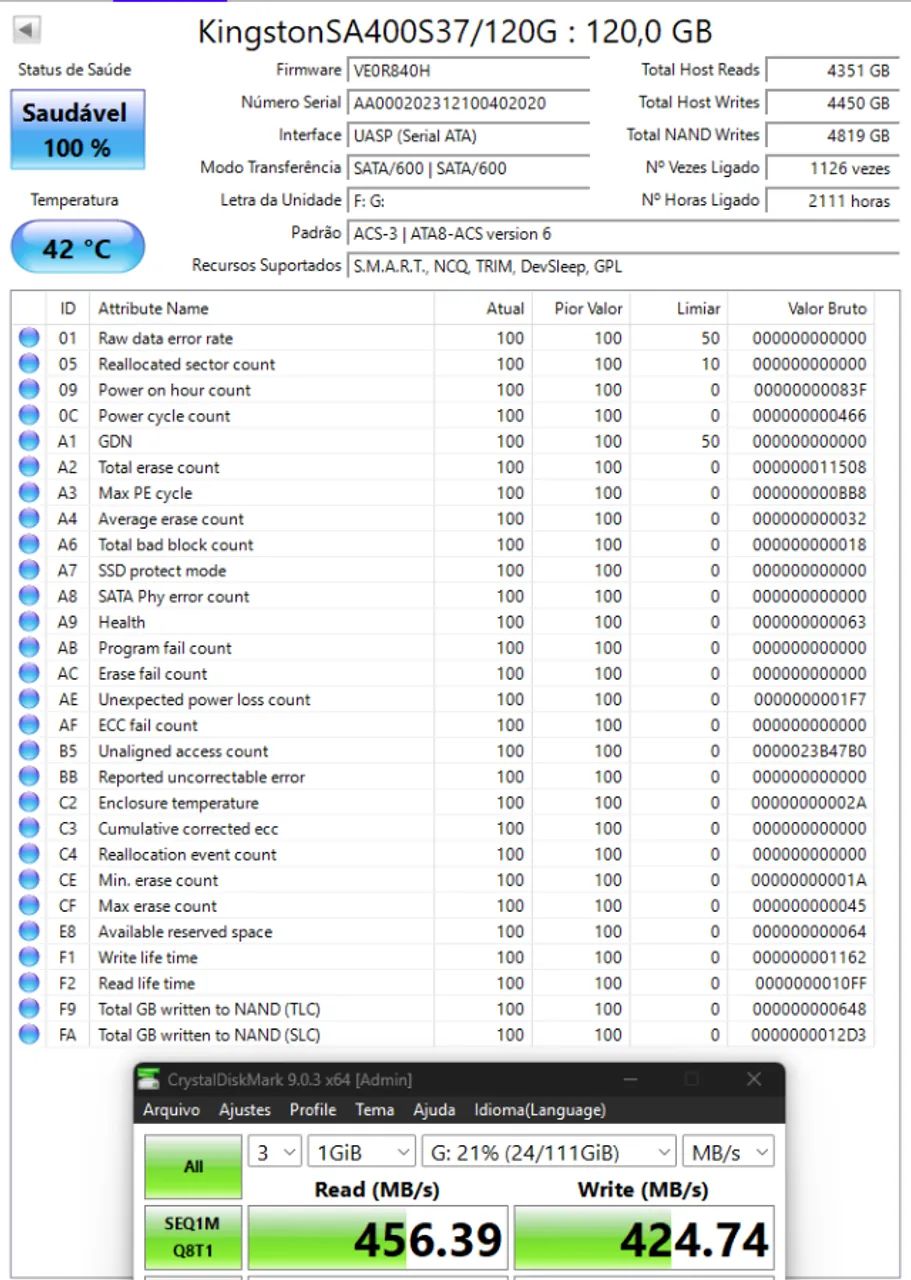Open drive dropdown showing G: 21%
This screenshot has width=911, height=1280.
[549, 1152]
